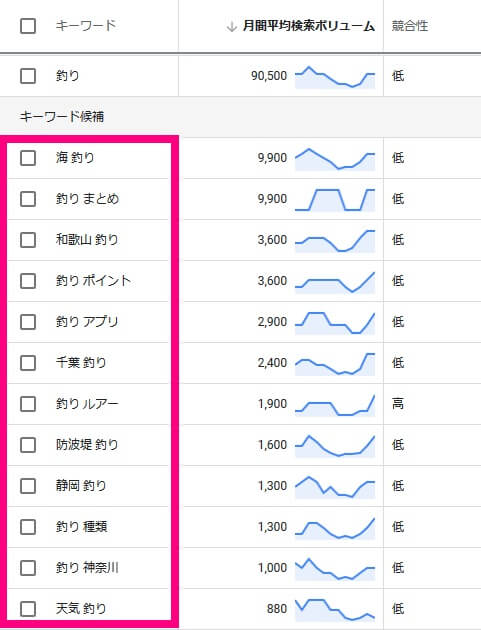This screenshot has height=630, width=481.
Task: Check the box for 釣り keyword
Action: (x=28, y=76)
